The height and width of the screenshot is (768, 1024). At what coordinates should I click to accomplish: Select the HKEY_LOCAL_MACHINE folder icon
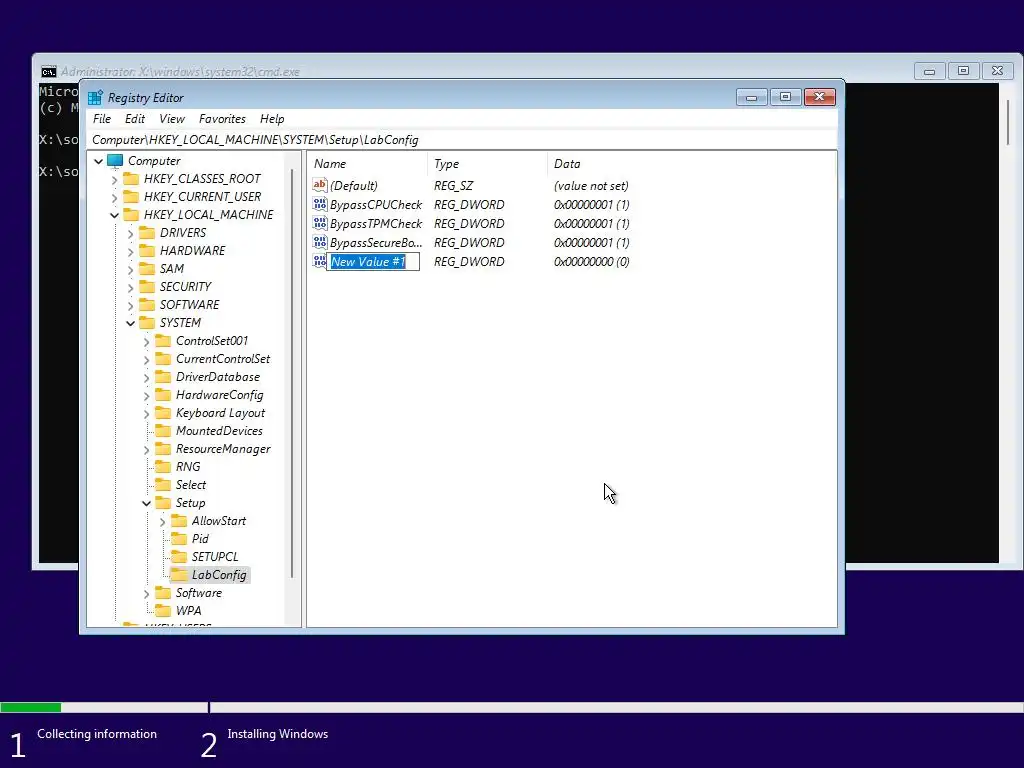131,215
